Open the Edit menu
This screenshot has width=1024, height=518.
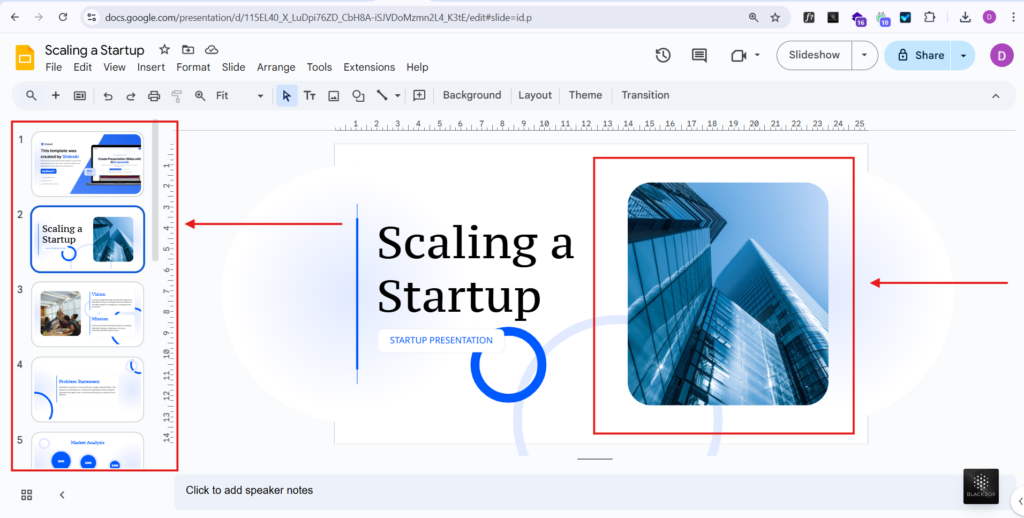(x=82, y=67)
